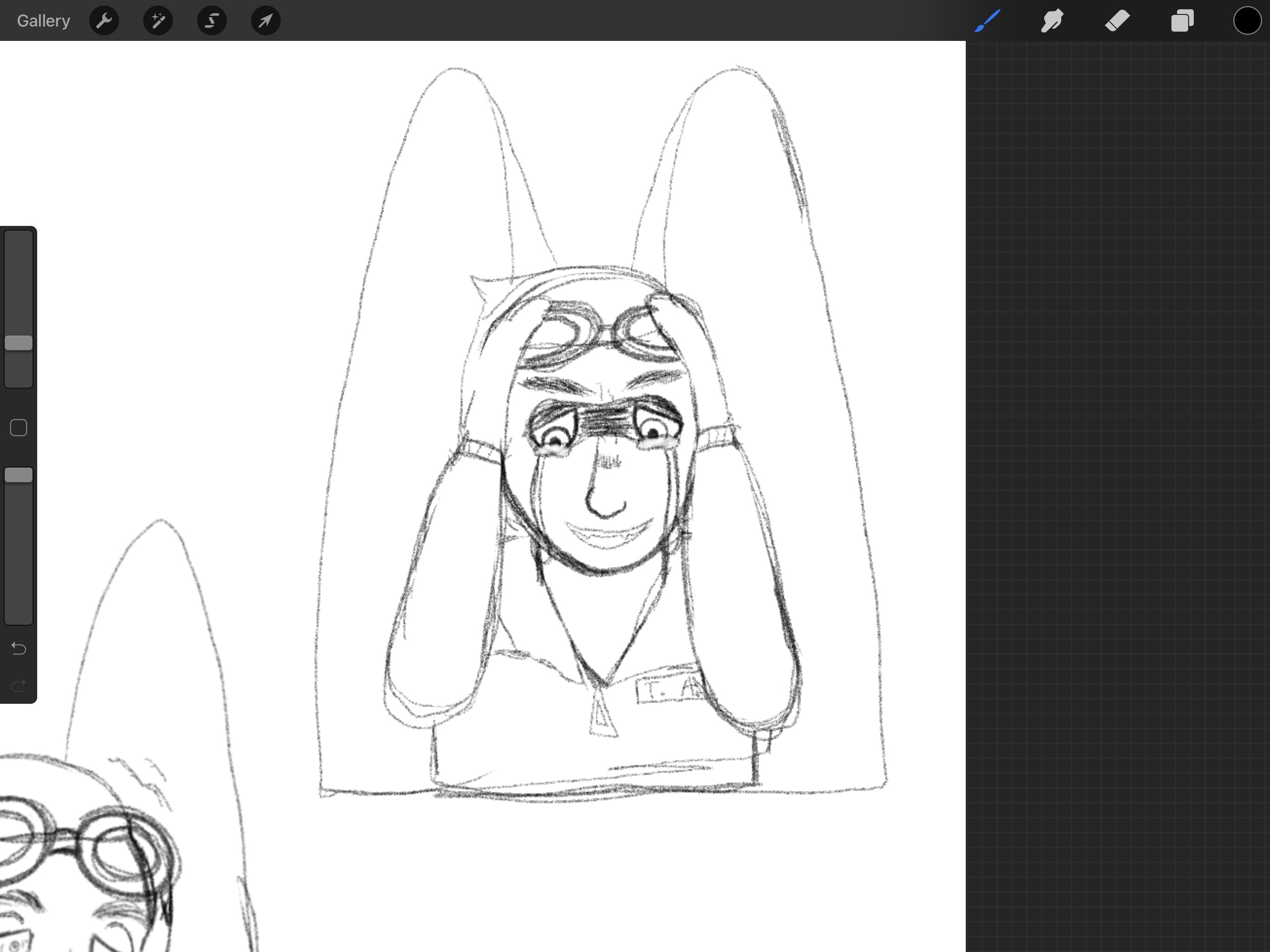Select the Eraser tool
Screen dimensions: 1270x952
pyautogui.click(x=1117, y=20)
